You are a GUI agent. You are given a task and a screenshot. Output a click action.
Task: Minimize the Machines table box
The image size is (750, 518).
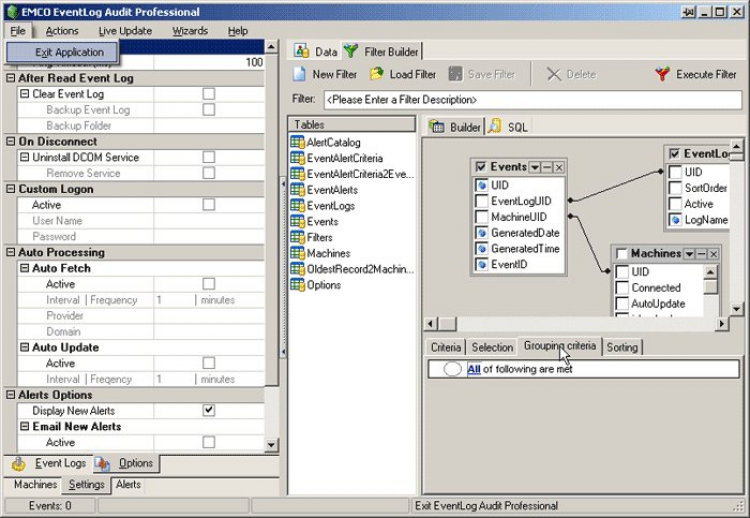701,253
